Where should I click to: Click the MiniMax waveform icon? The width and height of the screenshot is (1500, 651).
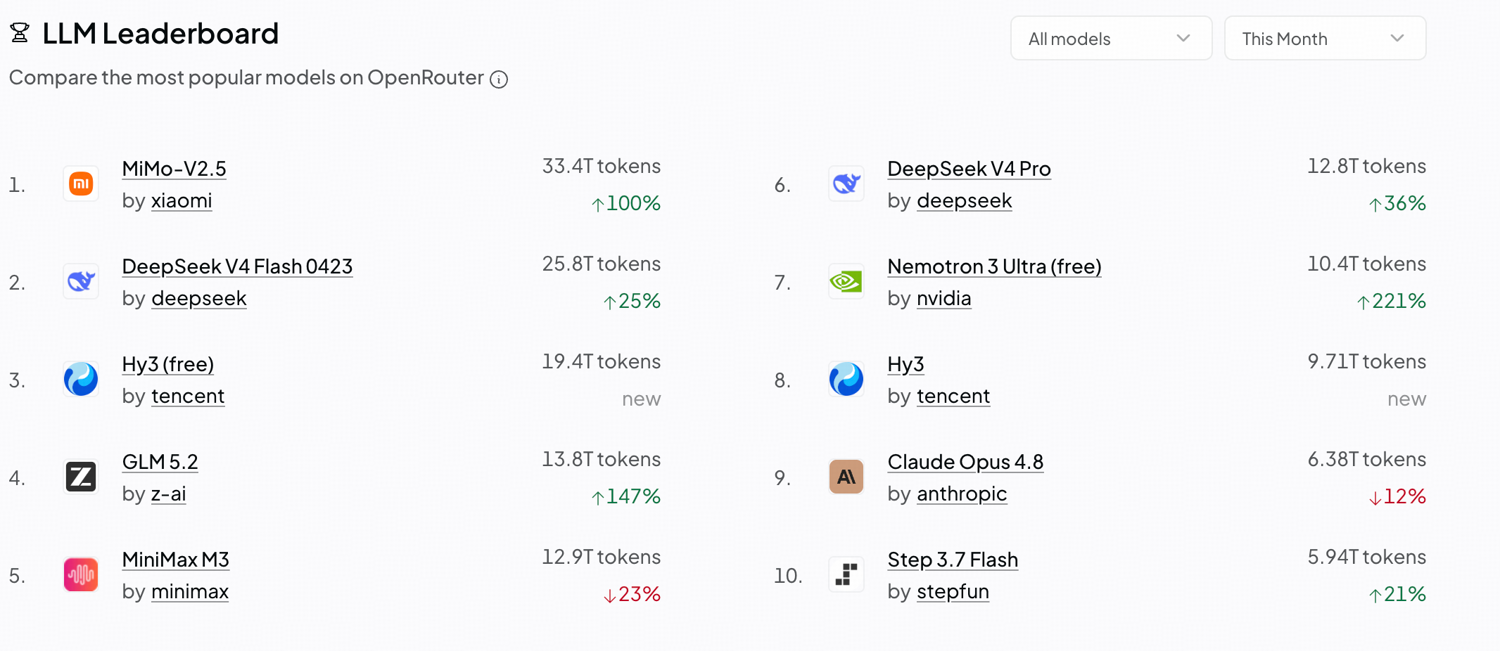coord(81,575)
